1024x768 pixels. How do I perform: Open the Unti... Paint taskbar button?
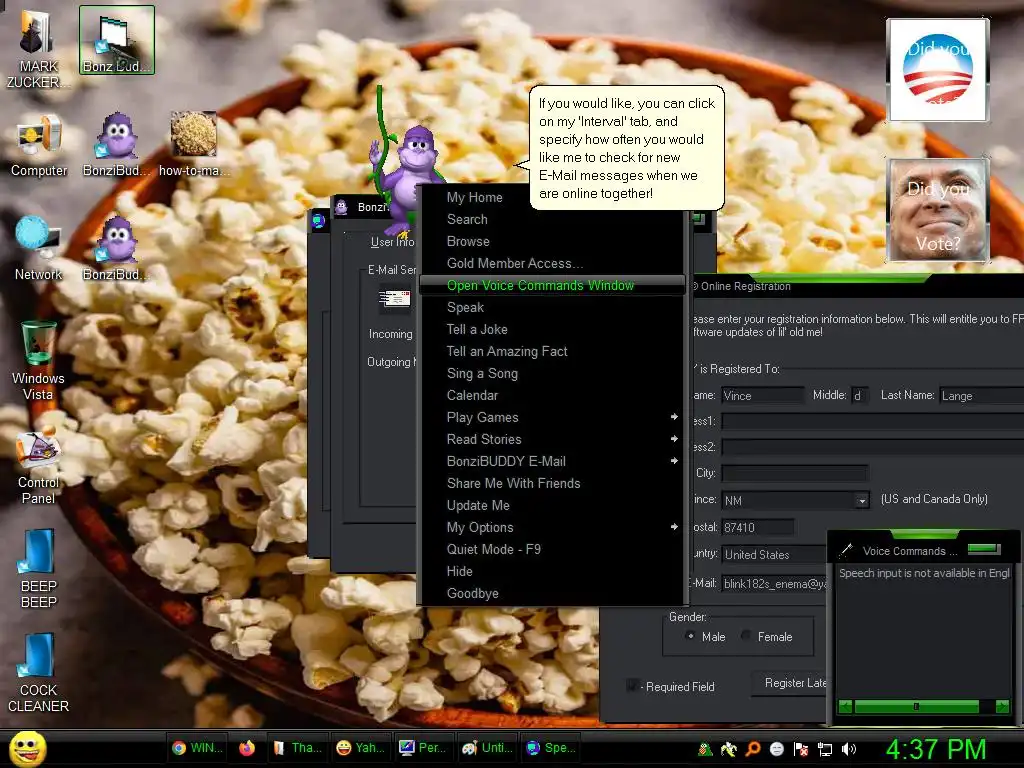tap(486, 748)
